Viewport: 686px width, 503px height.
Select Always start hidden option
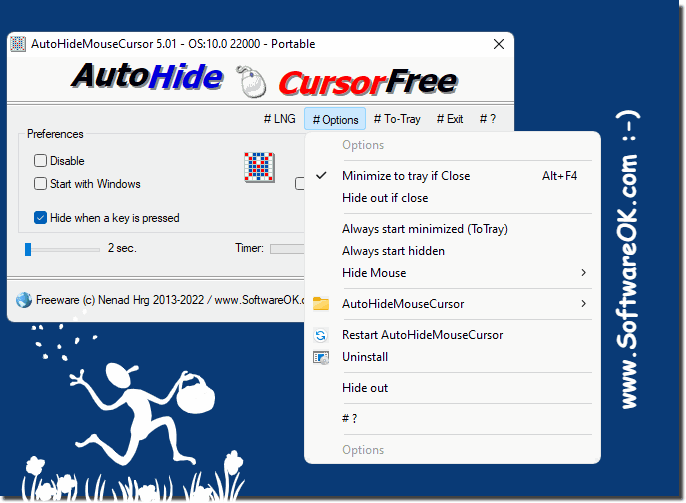[x=452, y=251]
